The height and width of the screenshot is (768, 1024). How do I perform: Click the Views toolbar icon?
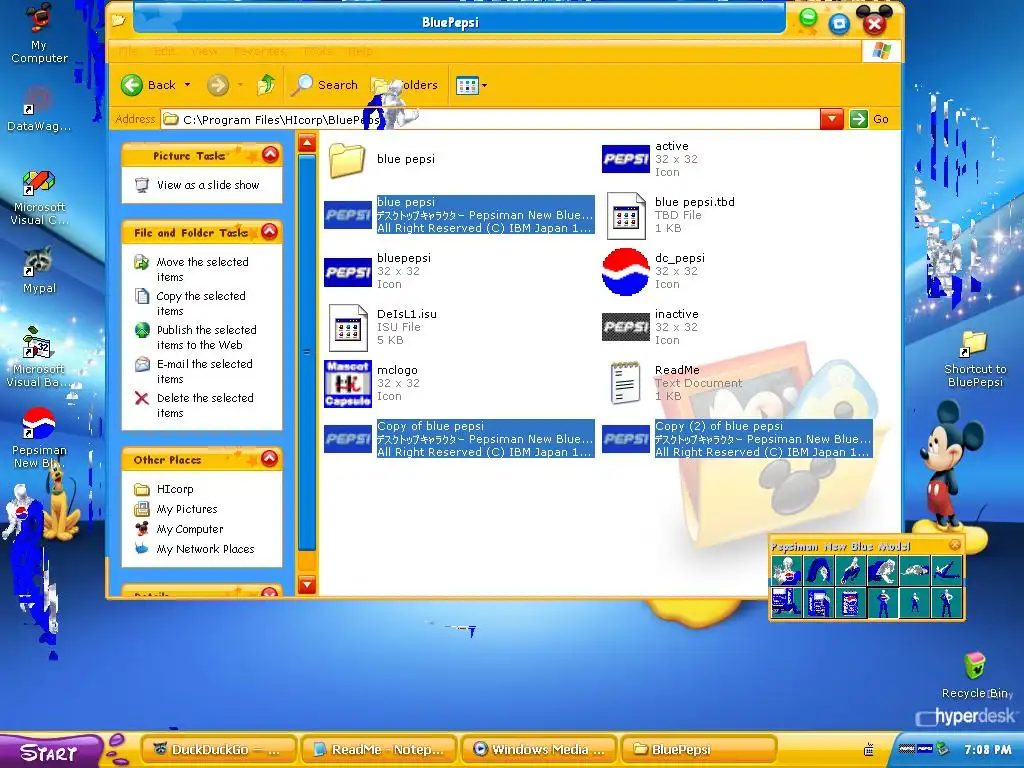[x=468, y=85]
